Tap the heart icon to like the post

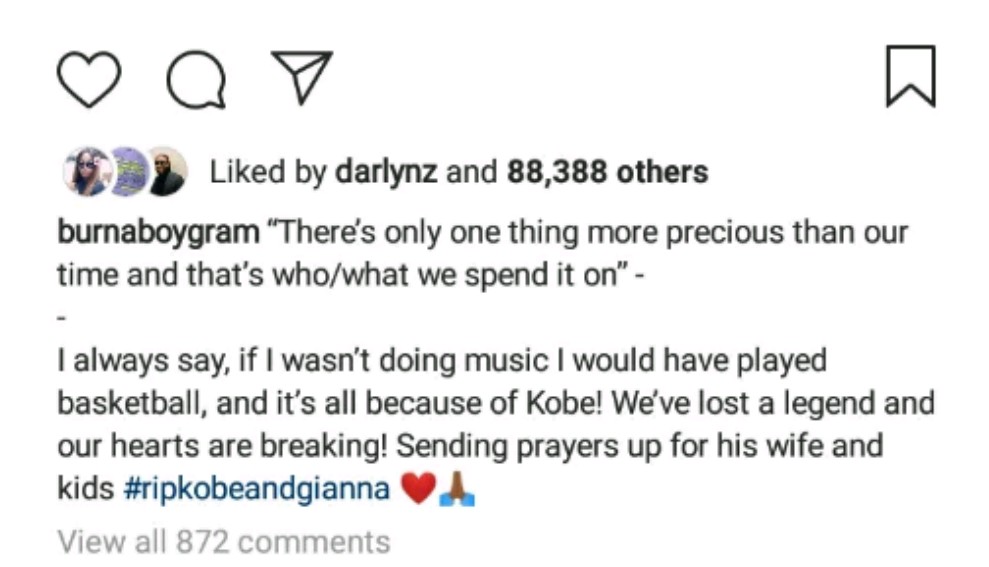pos(89,77)
